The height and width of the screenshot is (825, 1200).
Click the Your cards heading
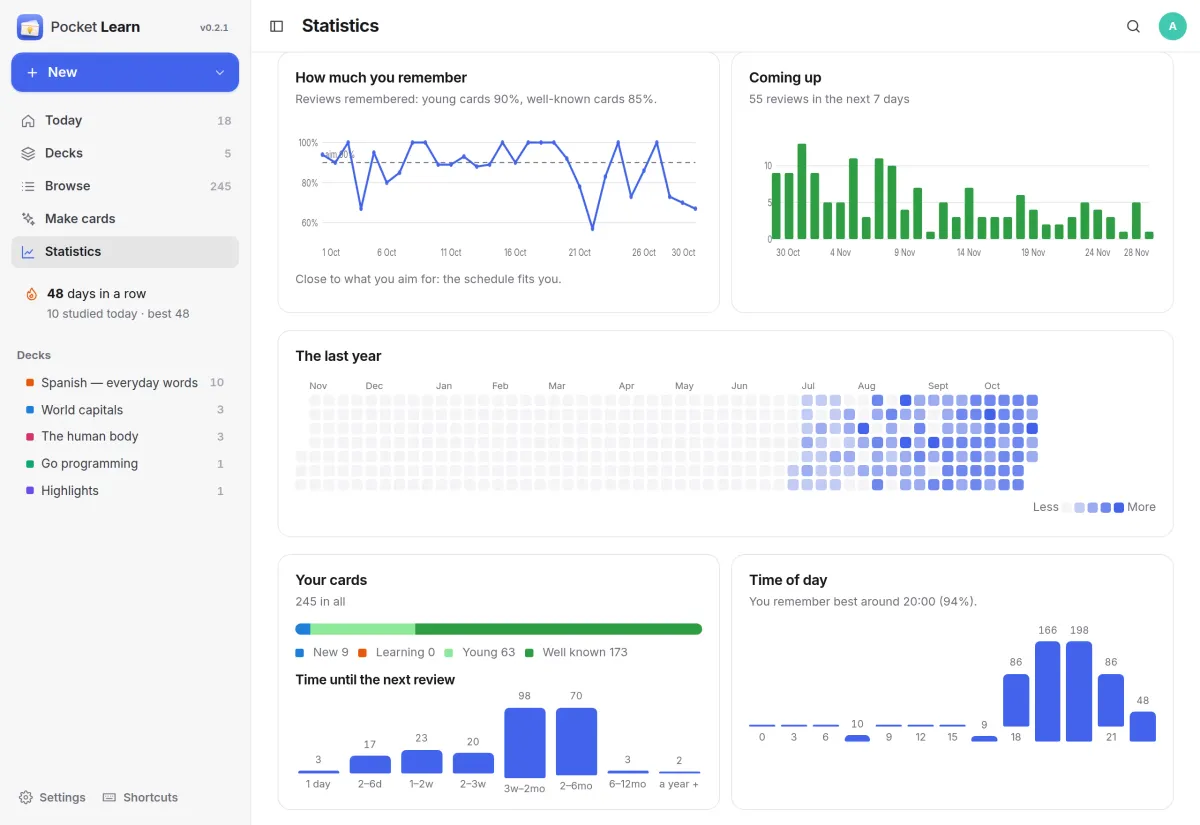coord(331,580)
